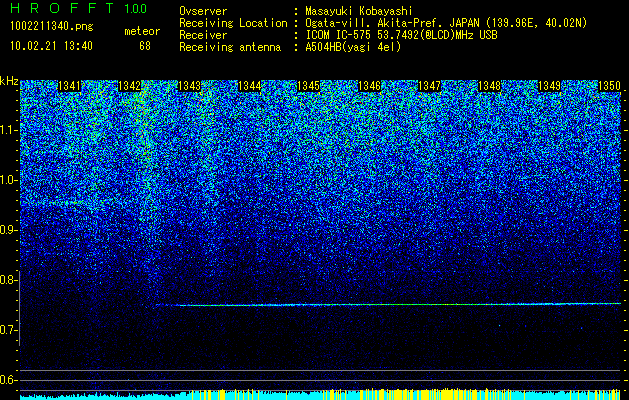The image size is (629, 400).
Task: Click the 0.8 frequency axis label
Action: pos(9,280)
